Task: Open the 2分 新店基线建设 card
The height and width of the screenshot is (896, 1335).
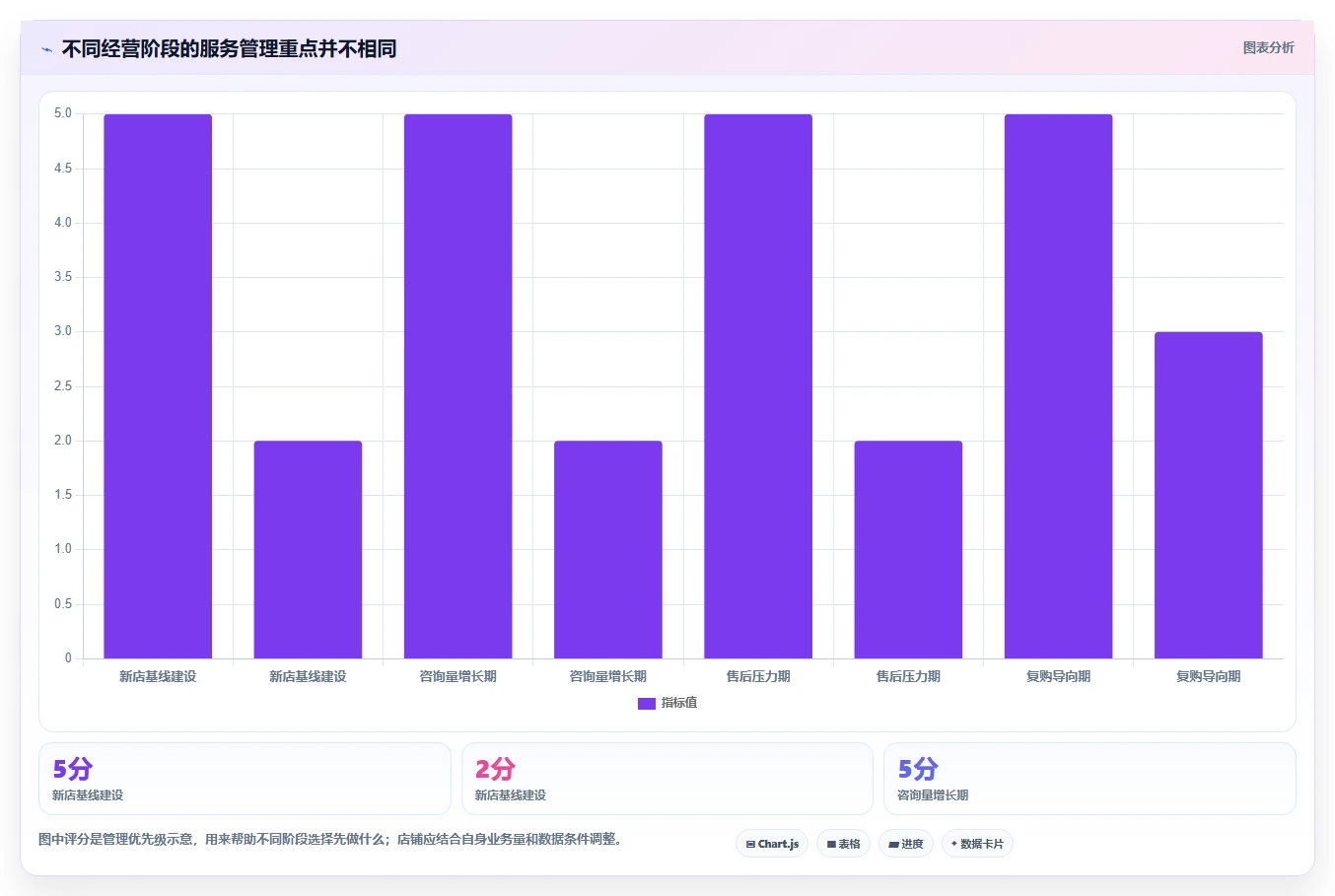Action: coord(667,779)
